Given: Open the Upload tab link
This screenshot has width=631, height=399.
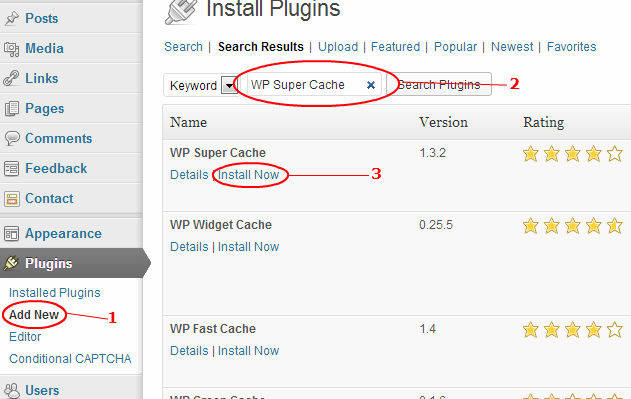Looking at the screenshot, I should pyautogui.click(x=338, y=47).
